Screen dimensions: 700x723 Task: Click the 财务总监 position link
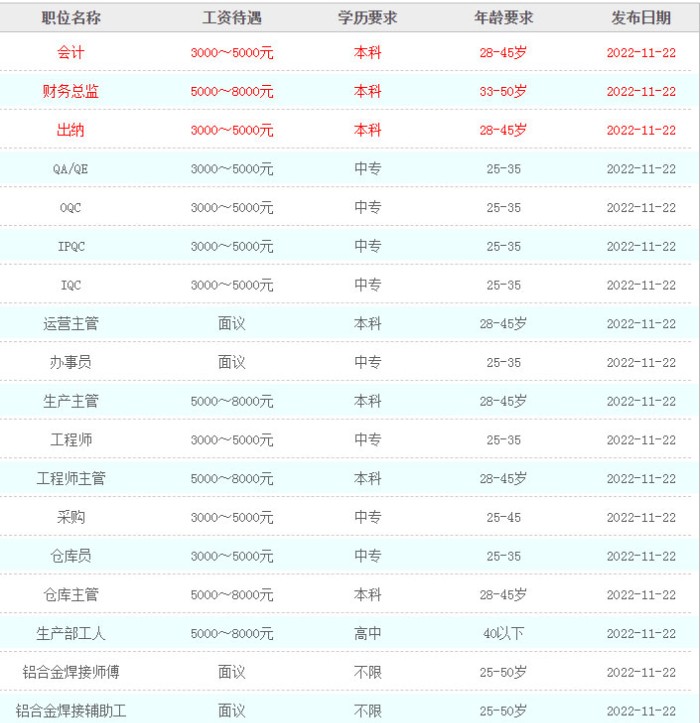[x=71, y=92]
